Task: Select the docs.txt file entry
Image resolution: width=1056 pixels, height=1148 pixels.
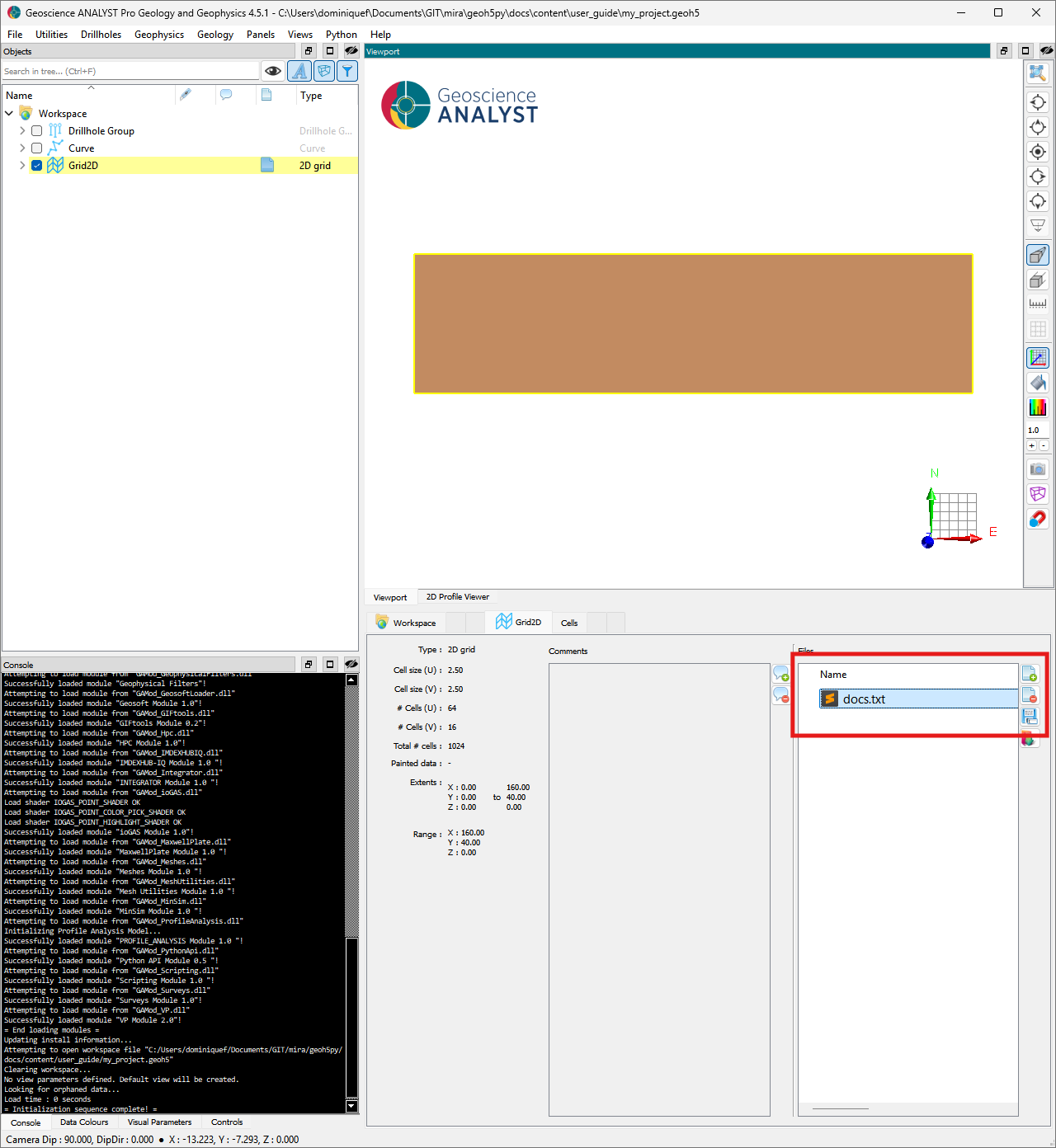Action: (x=918, y=699)
